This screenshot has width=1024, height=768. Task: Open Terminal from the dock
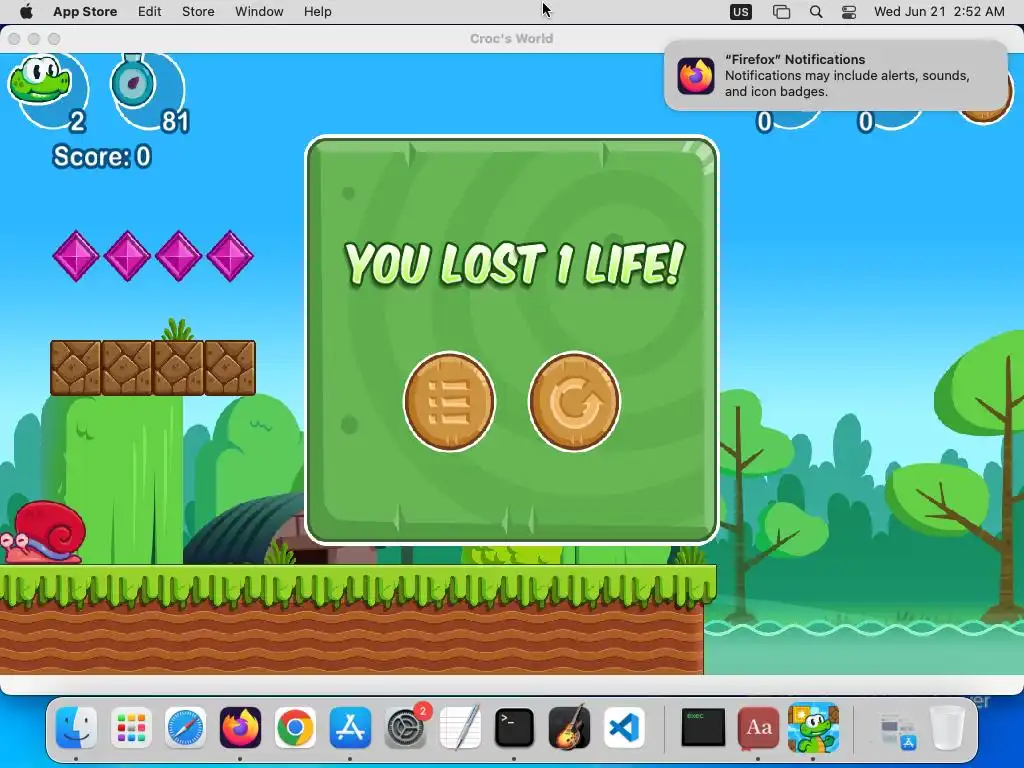click(514, 728)
